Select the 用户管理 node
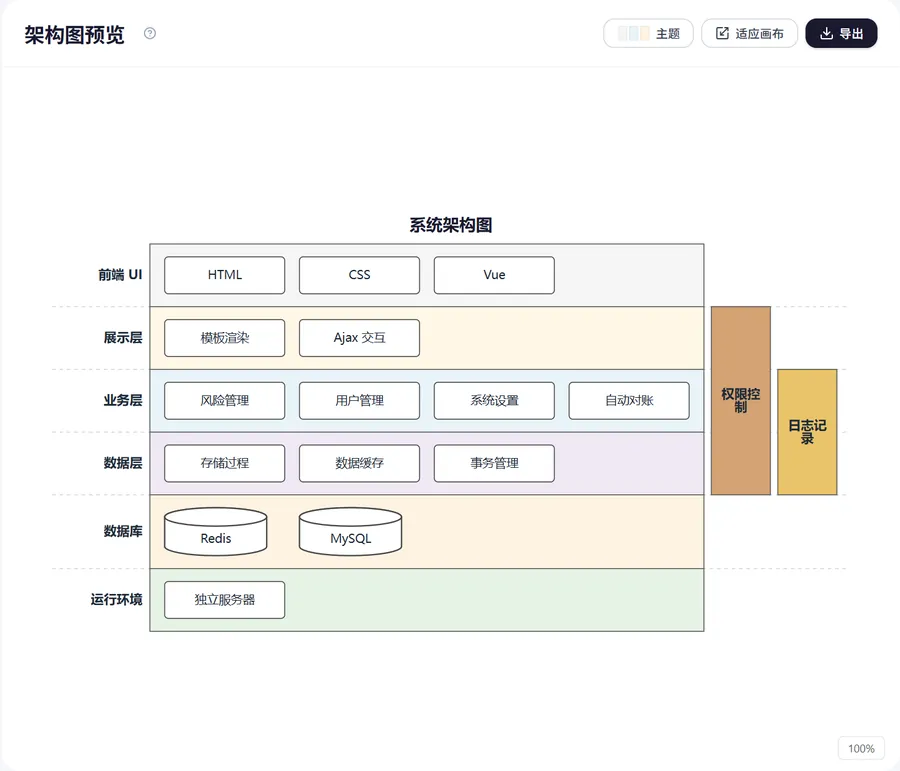Viewport: 900px width, 771px height. pyautogui.click(x=359, y=401)
